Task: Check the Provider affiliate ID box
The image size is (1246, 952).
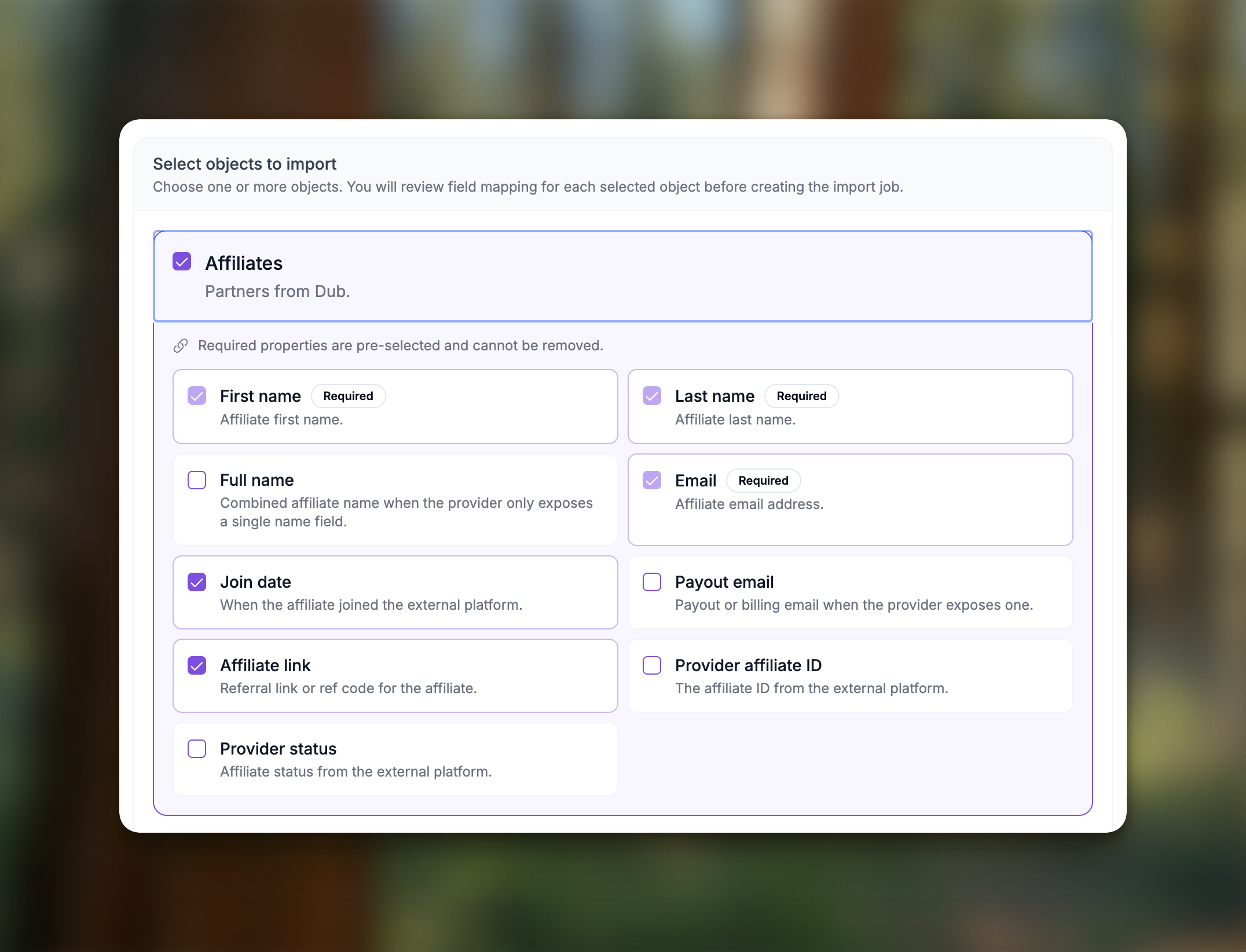Action: point(652,665)
